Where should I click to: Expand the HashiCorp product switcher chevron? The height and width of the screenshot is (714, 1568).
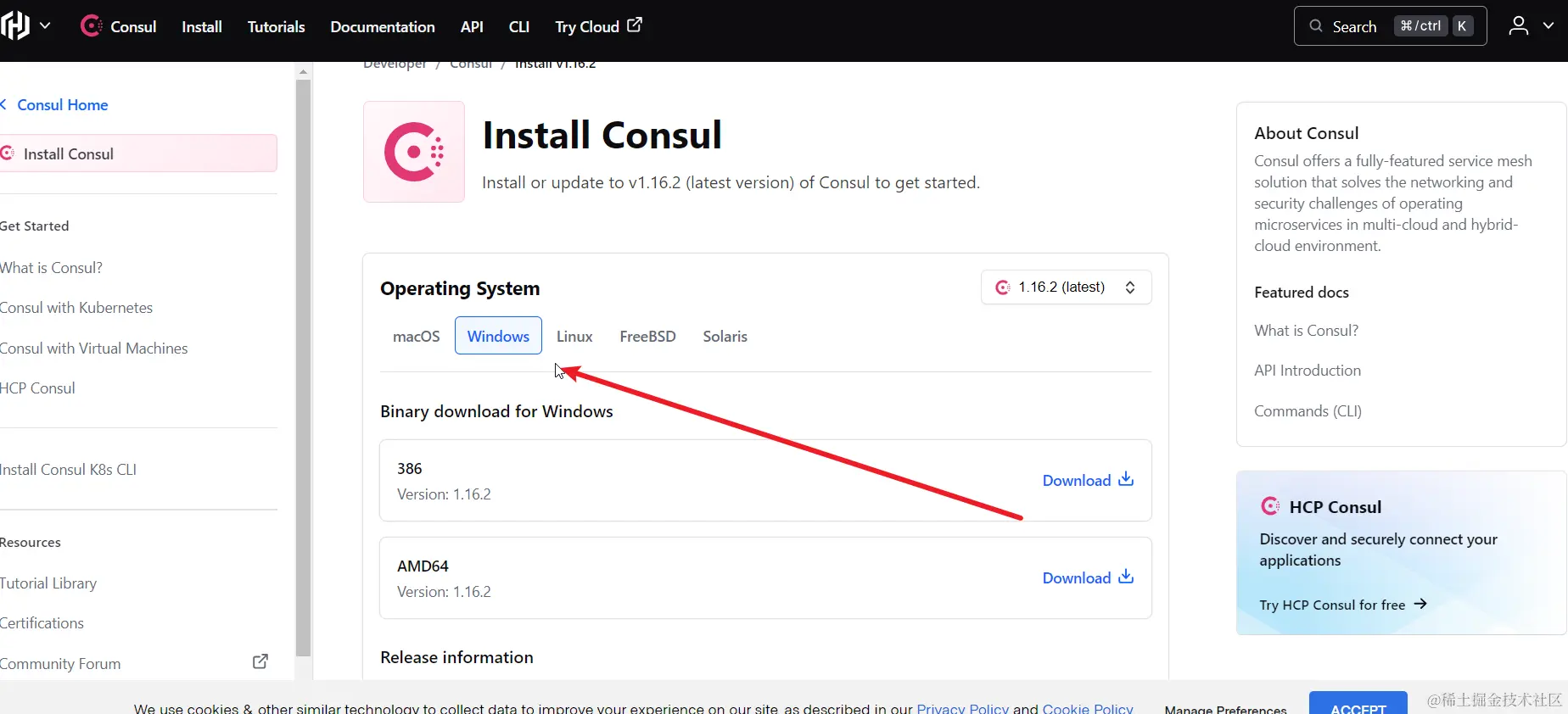[45, 26]
